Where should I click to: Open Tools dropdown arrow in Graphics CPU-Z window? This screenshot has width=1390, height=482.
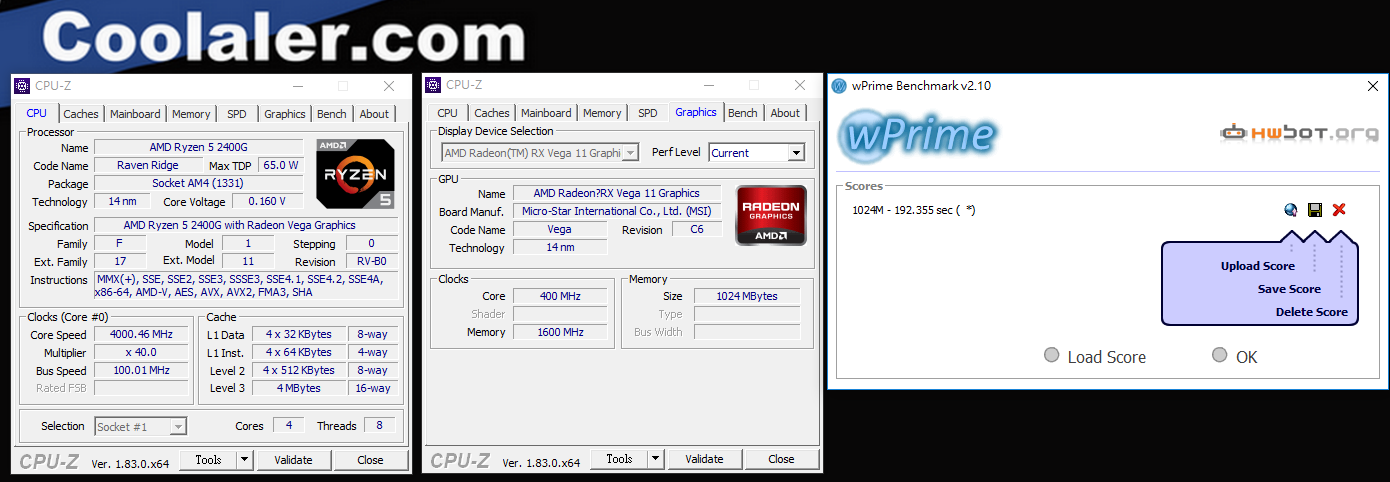click(x=656, y=459)
